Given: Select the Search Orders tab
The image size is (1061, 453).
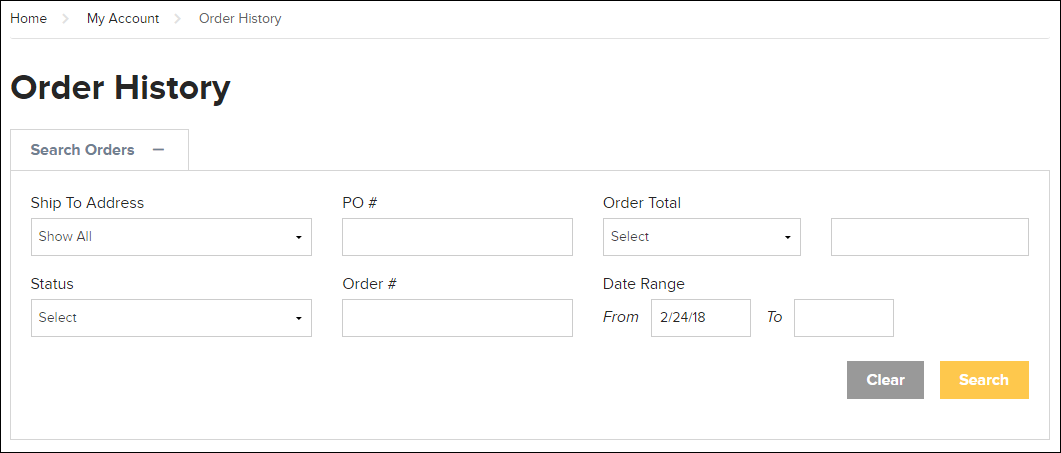Looking at the screenshot, I should (99, 150).
